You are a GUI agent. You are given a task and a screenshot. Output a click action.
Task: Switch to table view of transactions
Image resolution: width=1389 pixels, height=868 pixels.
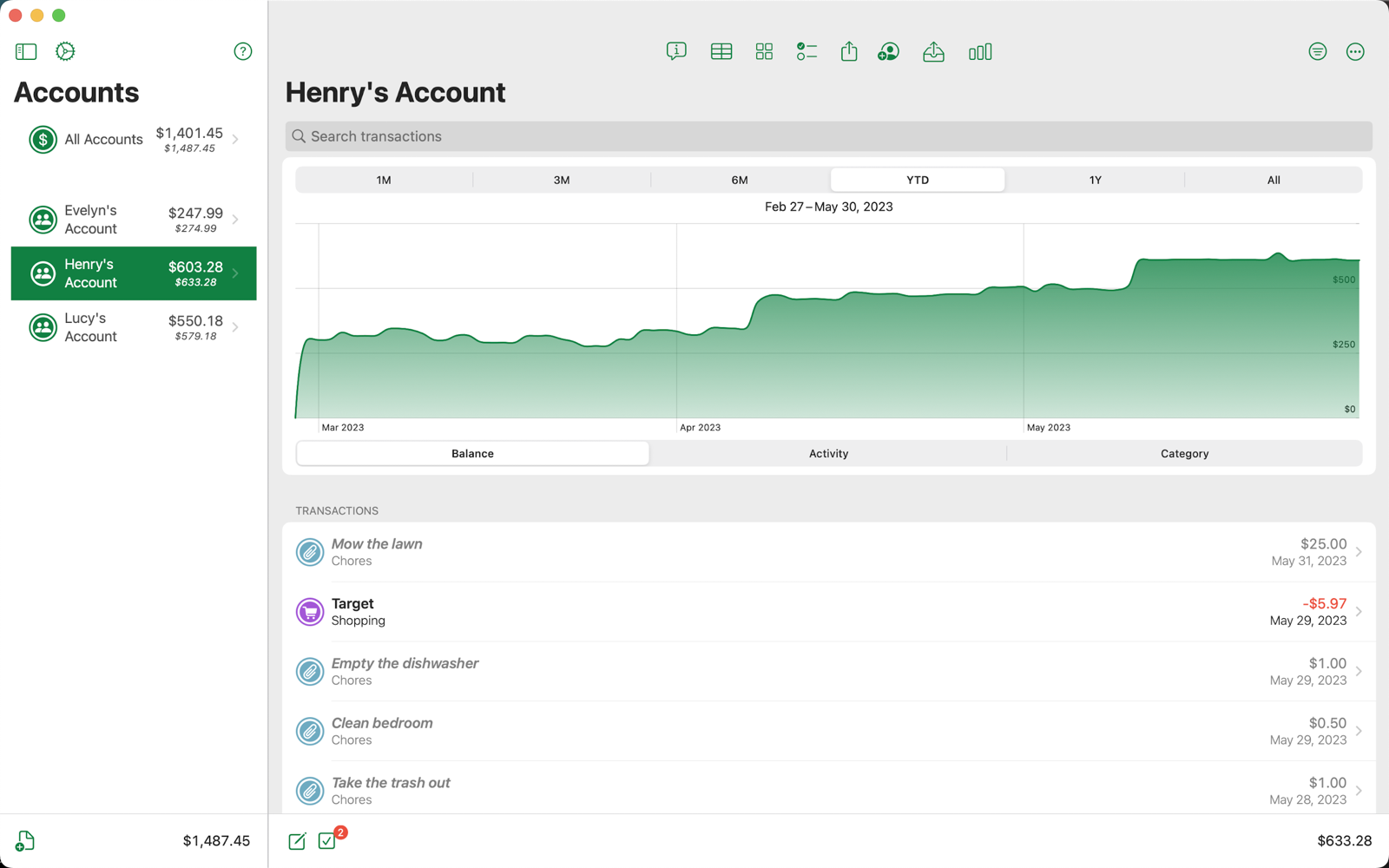[x=721, y=51]
